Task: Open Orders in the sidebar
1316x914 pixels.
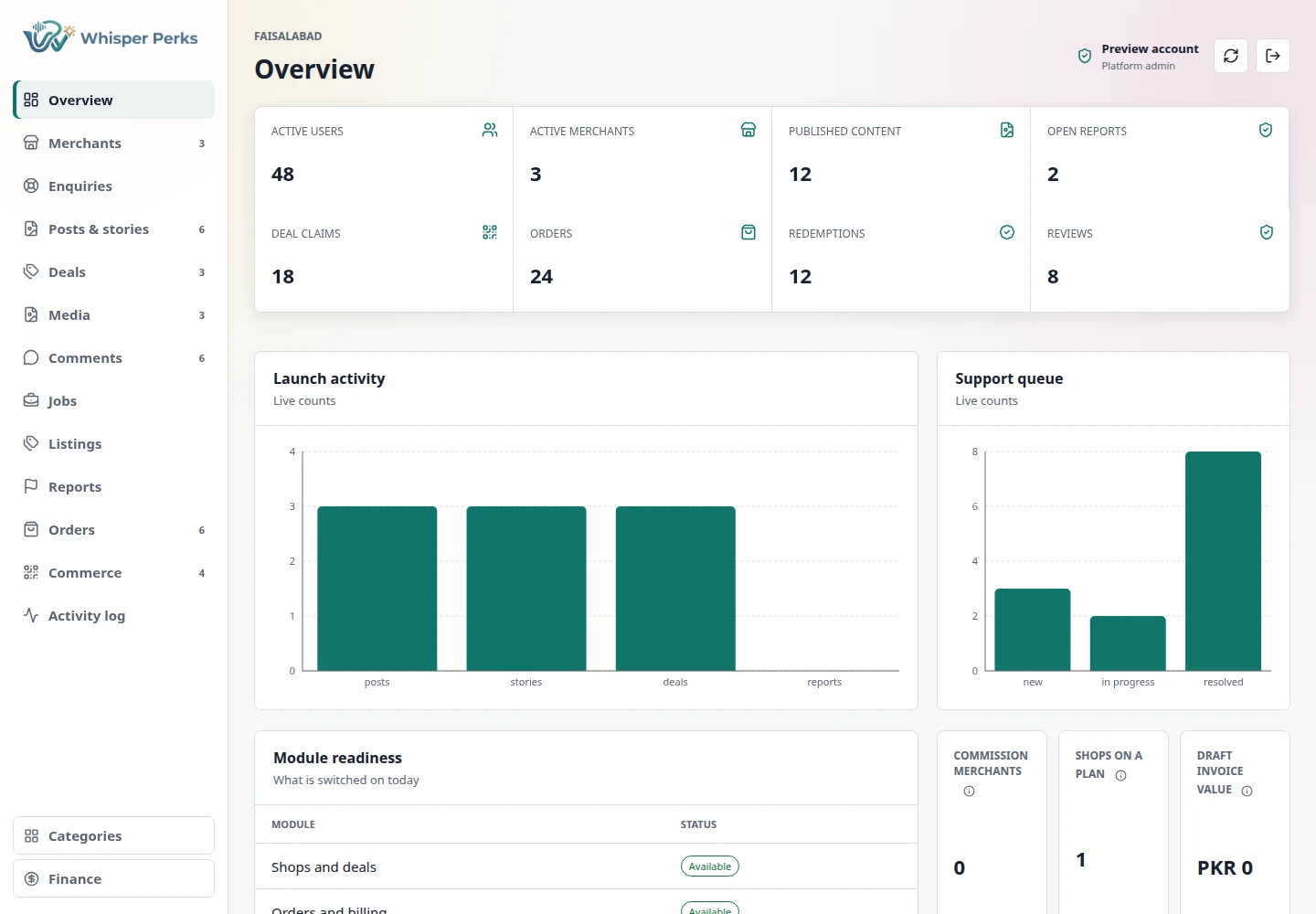Action: (114, 529)
